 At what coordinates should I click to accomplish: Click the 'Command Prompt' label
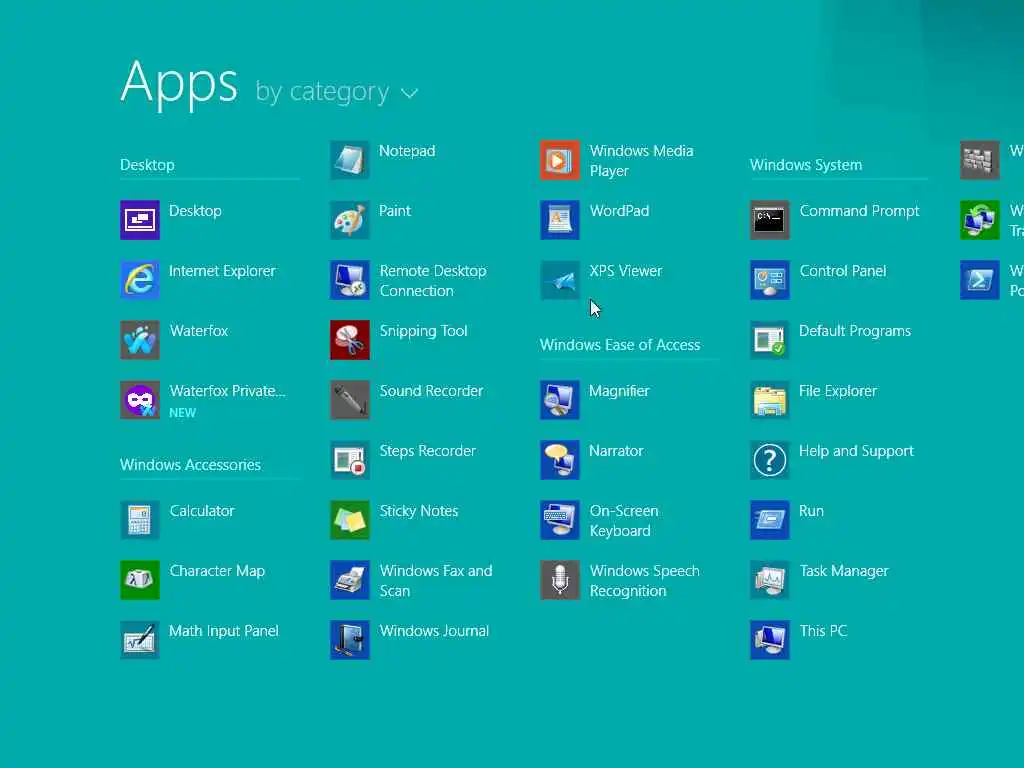tap(859, 211)
